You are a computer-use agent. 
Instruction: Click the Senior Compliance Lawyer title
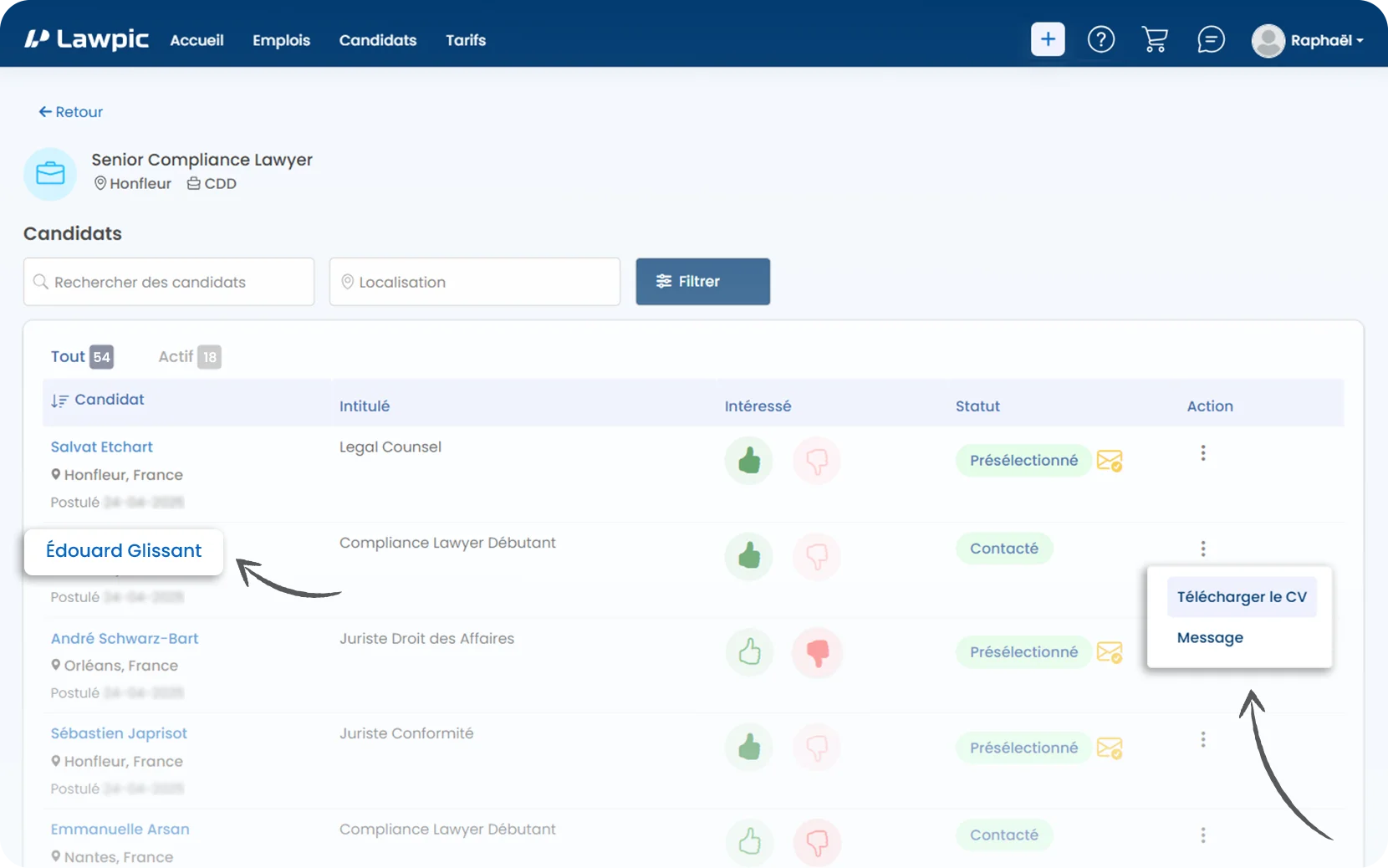(202, 160)
